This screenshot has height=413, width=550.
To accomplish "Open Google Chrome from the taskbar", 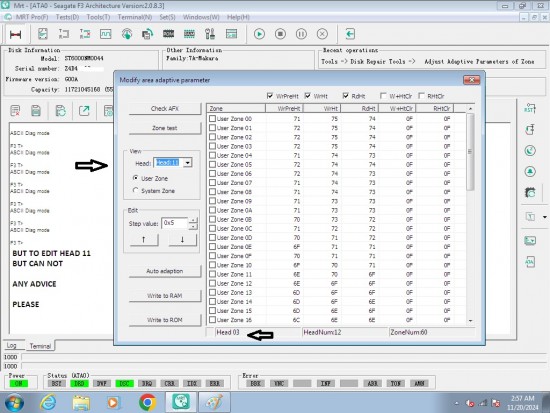I will click(x=148, y=402).
